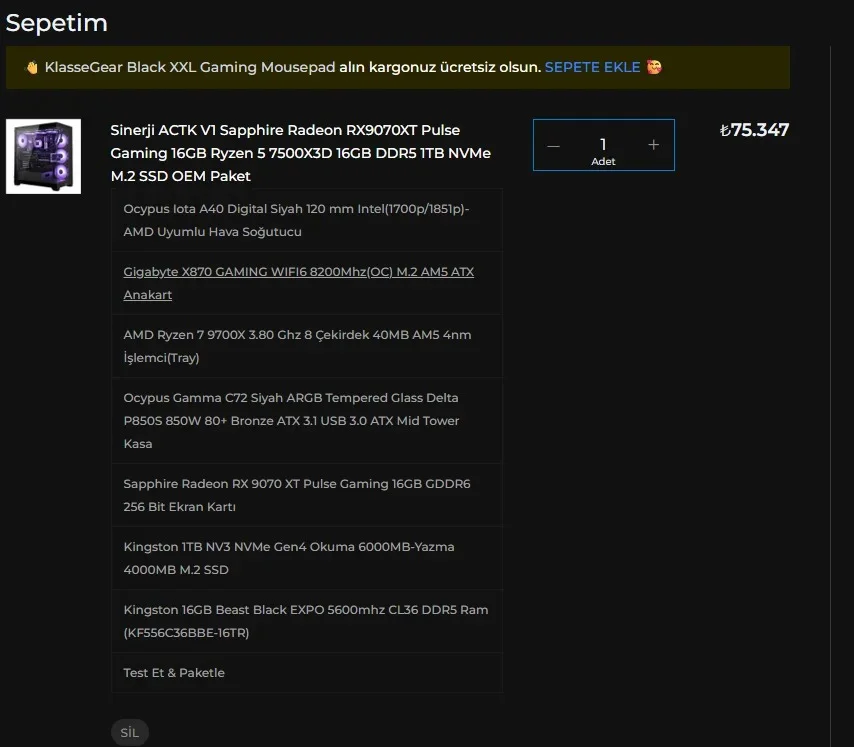Open the Gigabyte X870 GAMING WIFI6 motherboard link
Screen dimensions: 854x747
tap(298, 283)
